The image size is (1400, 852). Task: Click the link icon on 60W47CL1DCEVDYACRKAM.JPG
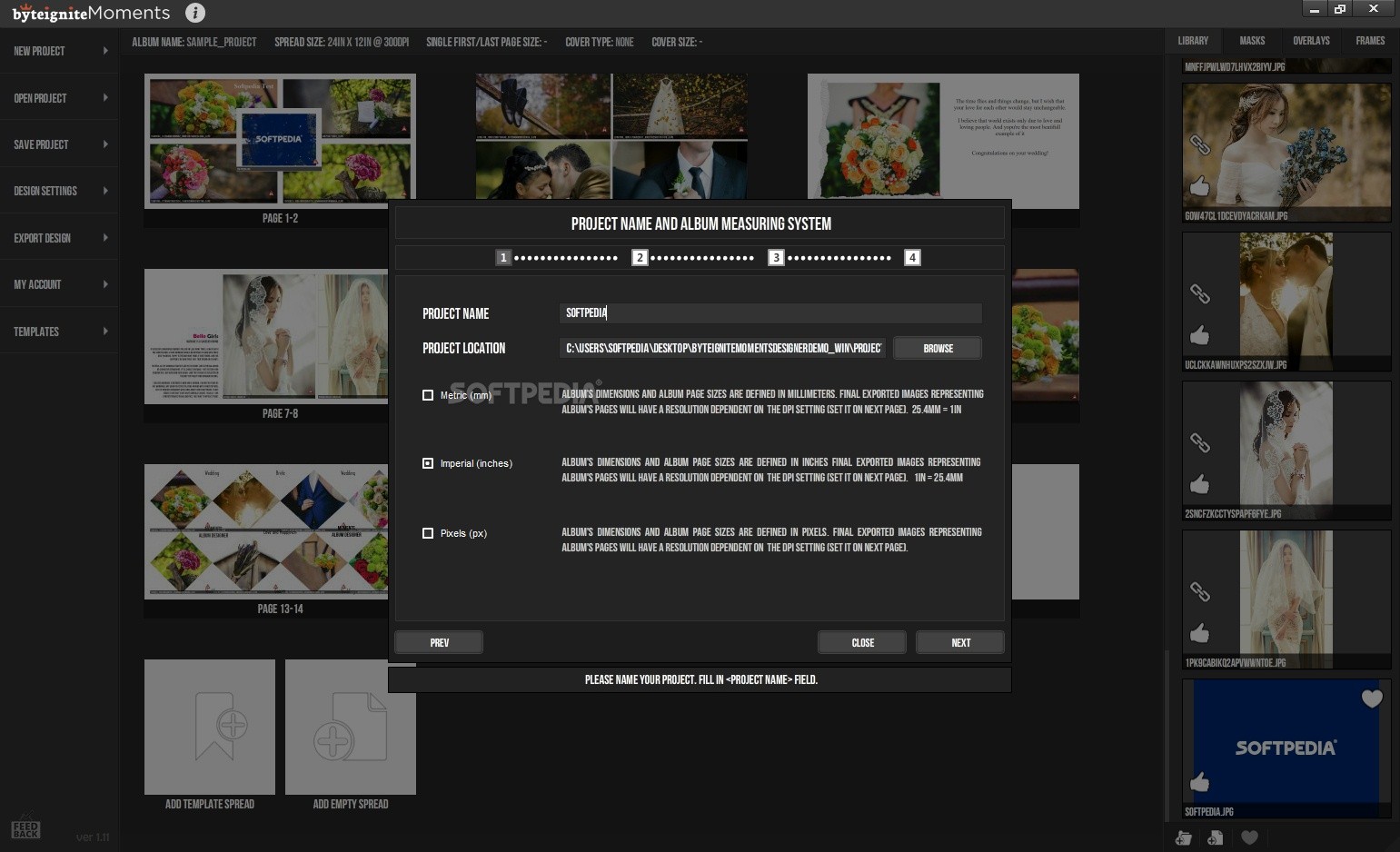(1200, 145)
